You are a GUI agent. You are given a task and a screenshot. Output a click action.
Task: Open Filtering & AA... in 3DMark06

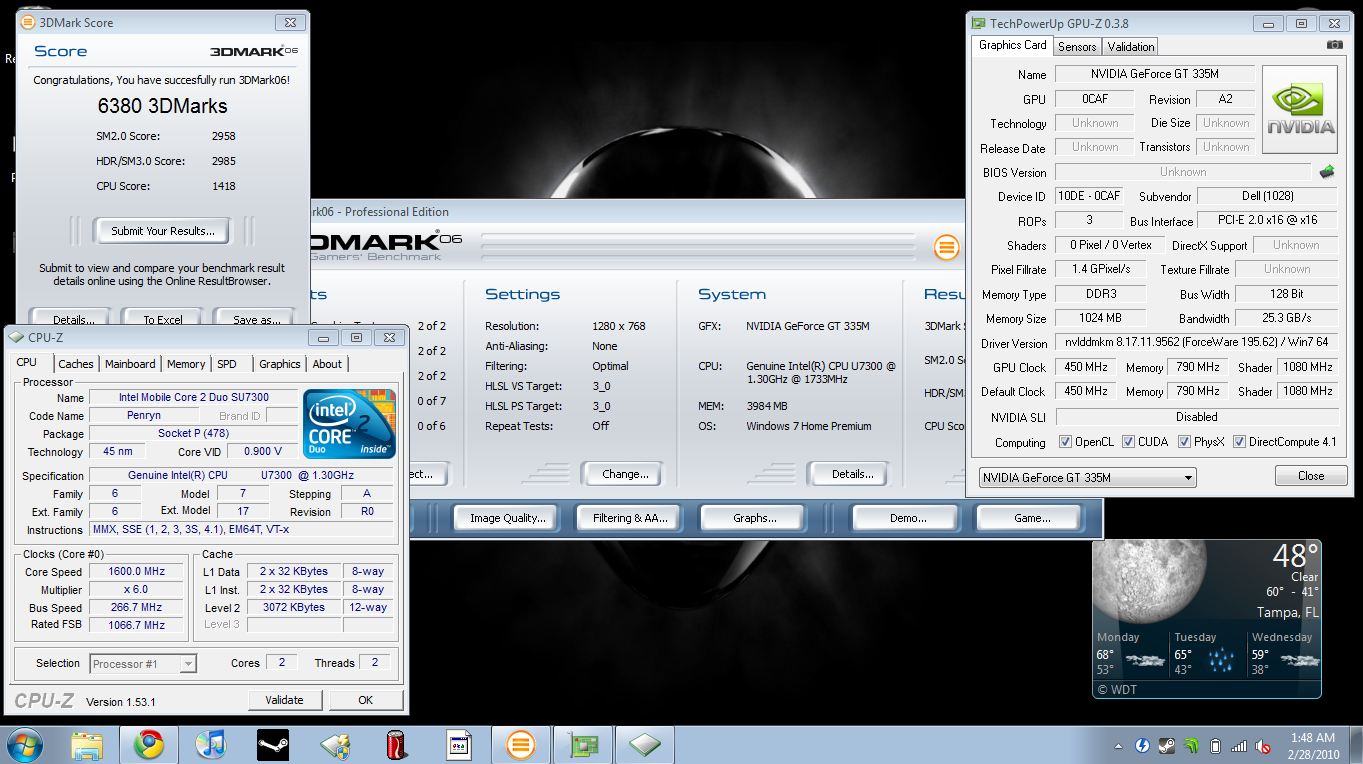630,518
